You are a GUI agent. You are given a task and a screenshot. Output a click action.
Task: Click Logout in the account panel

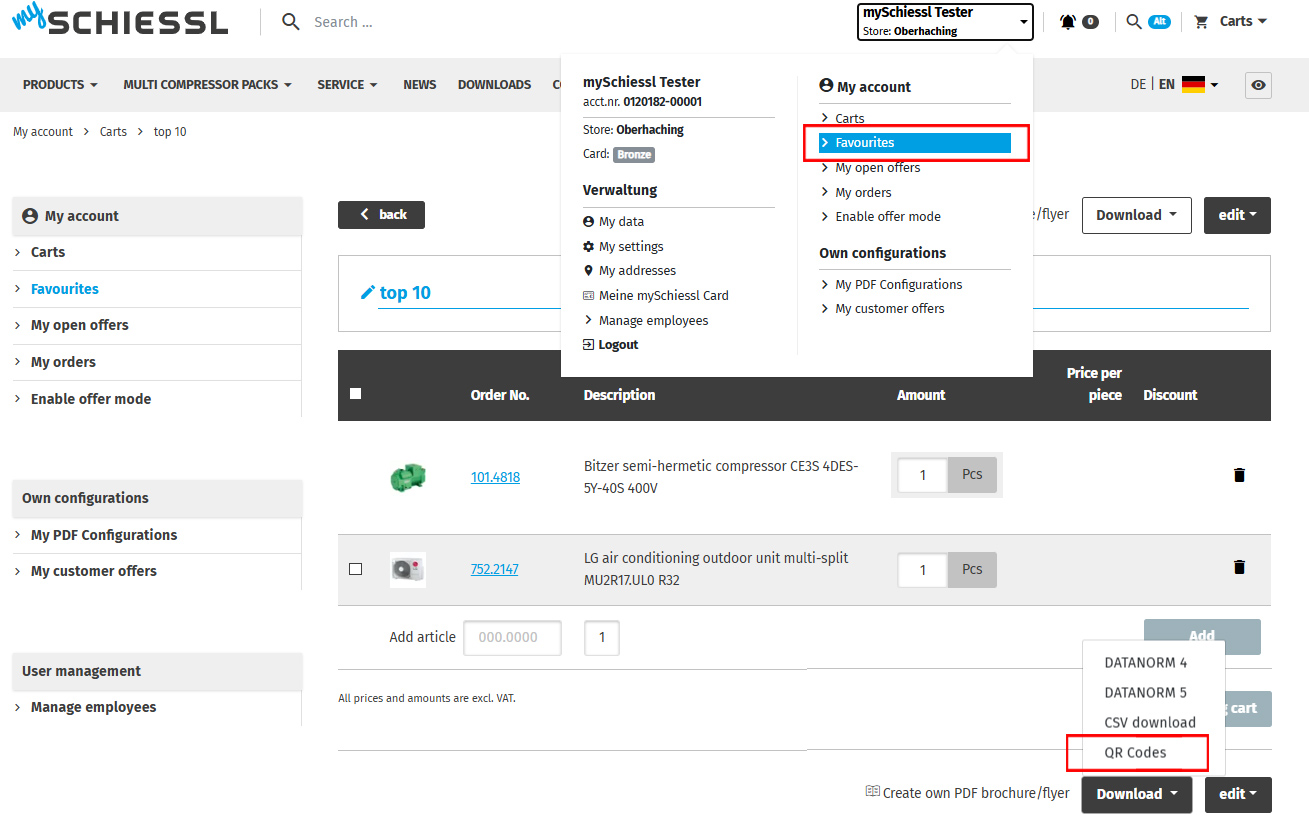pos(617,345)
